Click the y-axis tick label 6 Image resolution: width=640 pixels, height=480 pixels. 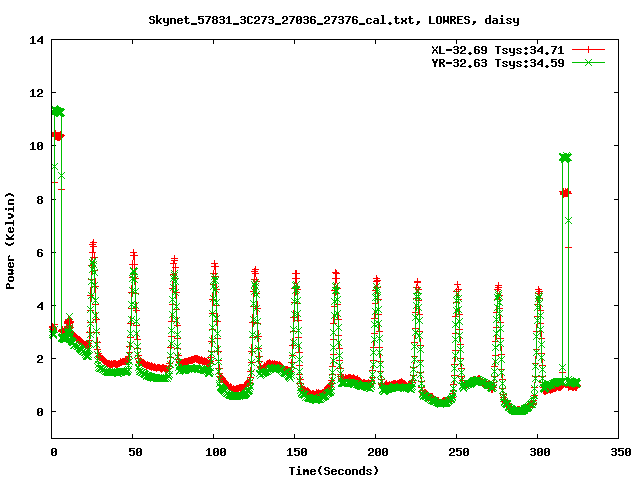[40, 253]
